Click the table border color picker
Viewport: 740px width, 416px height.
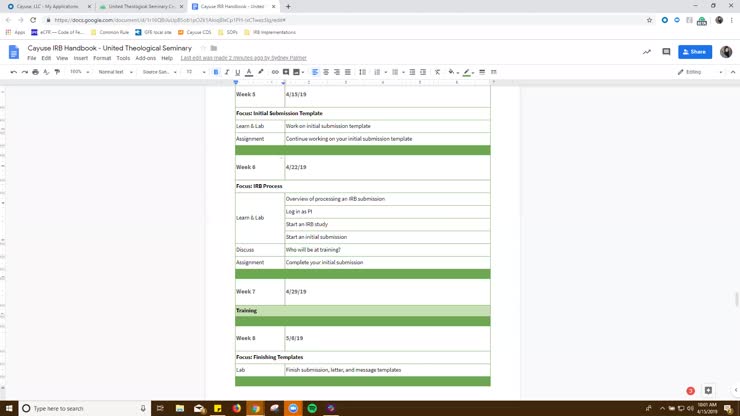click(x=467, y=72)
